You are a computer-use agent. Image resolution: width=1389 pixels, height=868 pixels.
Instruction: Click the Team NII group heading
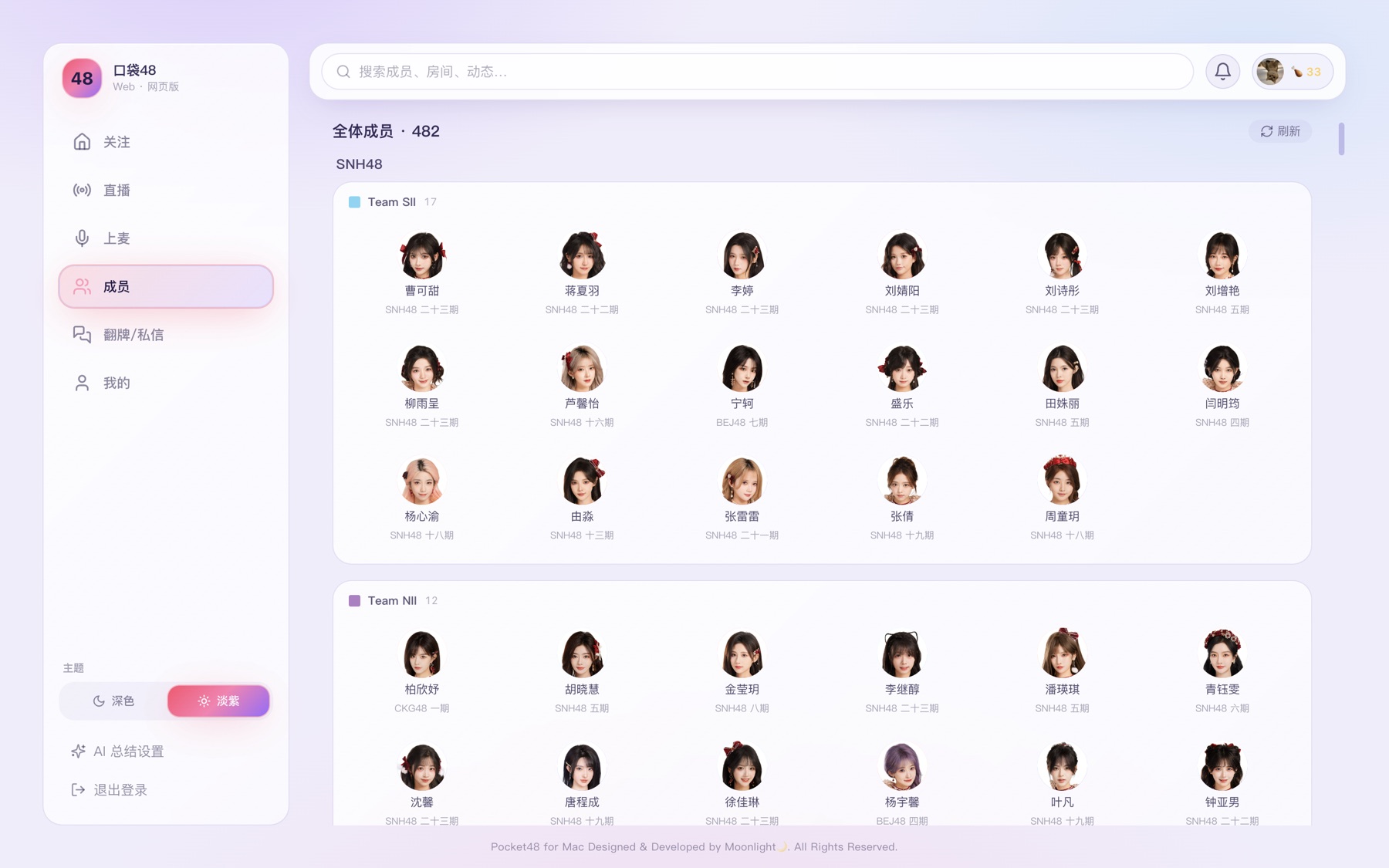[392, 601]
